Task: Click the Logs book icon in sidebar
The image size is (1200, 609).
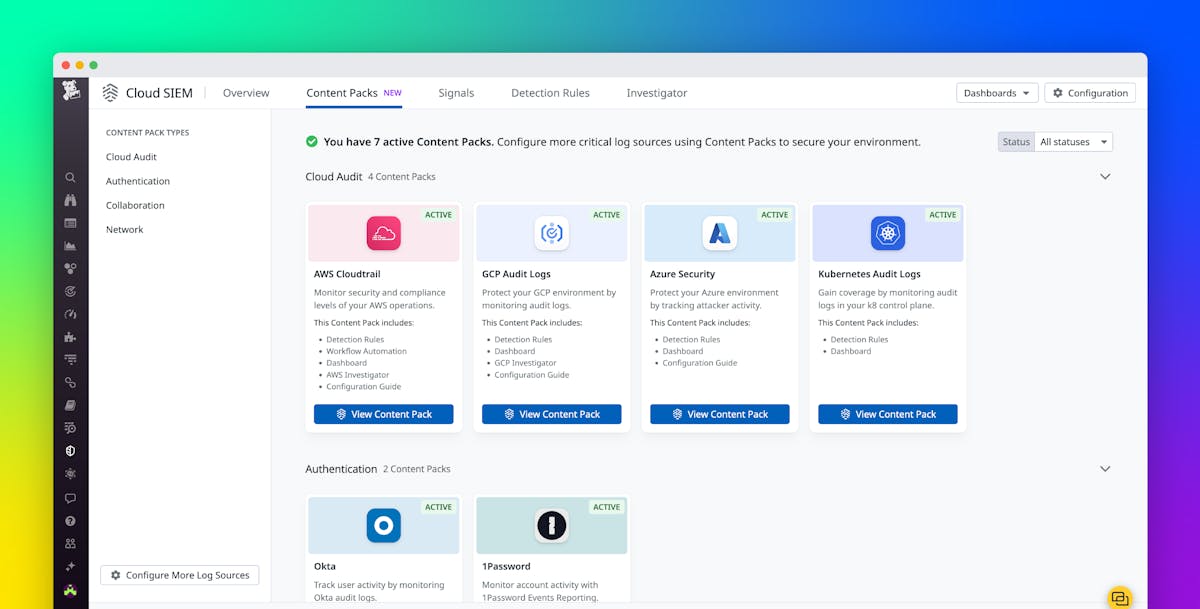Action: (70, 404)
